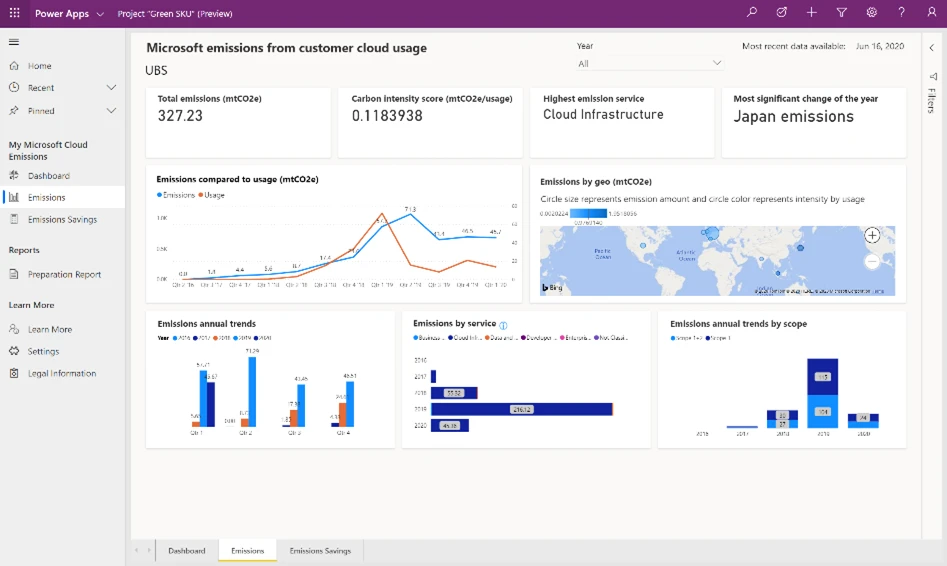Click the Emissions legend blue dot
Image resolution: width=947 pixels, height=566 pixels.
click(x=159, y=195)
